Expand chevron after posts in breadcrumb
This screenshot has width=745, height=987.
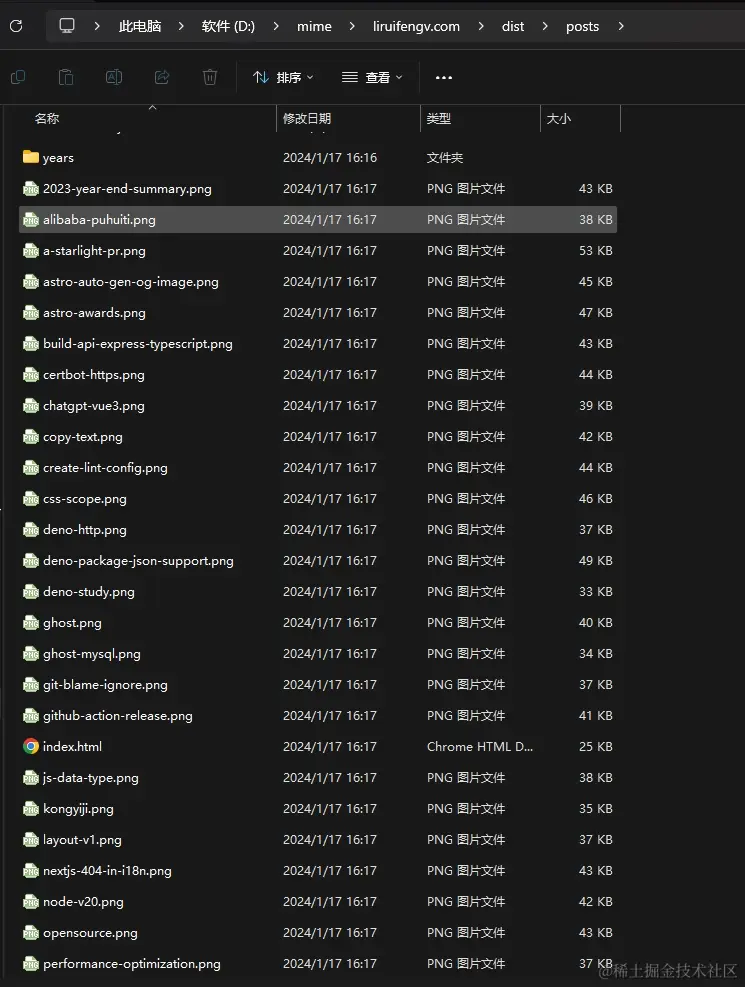point(621,26)
